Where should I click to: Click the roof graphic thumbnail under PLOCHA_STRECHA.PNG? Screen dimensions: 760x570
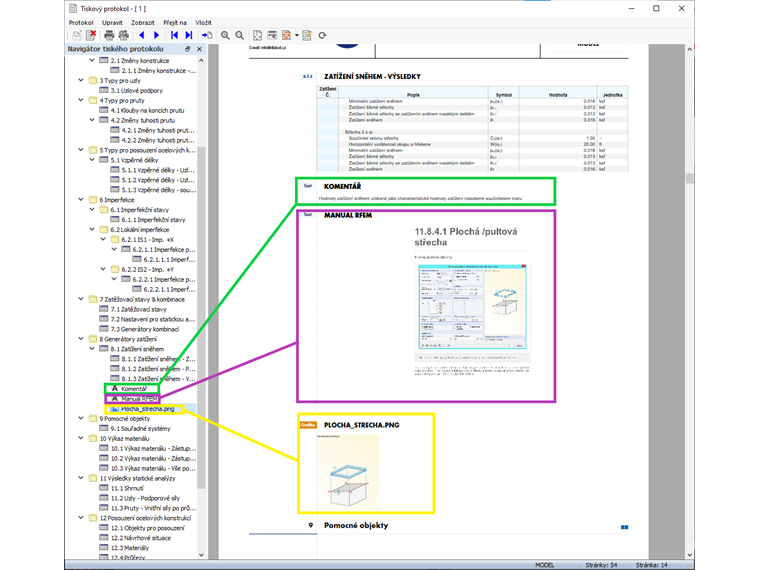point(348,471)
